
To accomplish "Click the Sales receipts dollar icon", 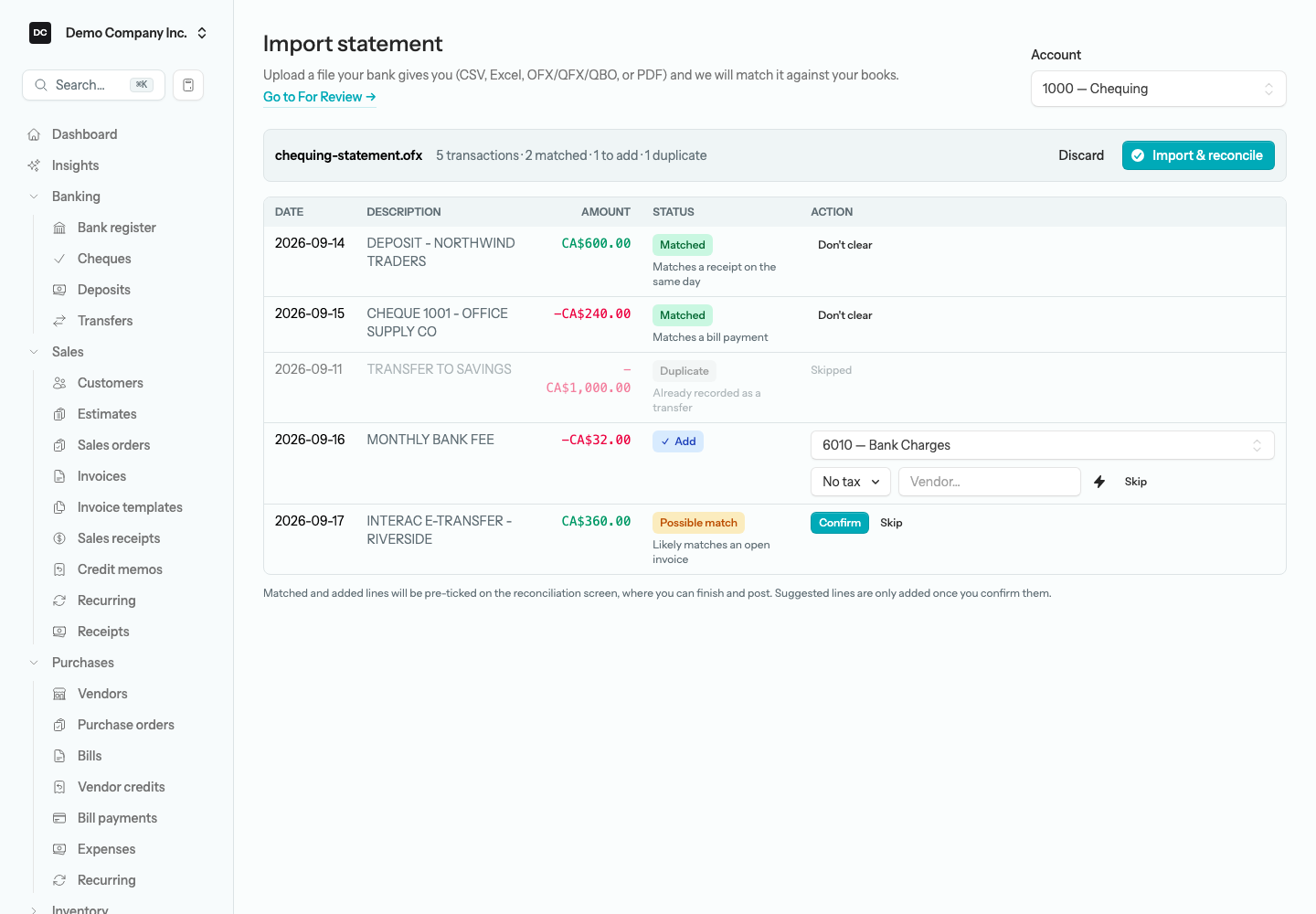I will pyautogui.click(x=59, y=538).
